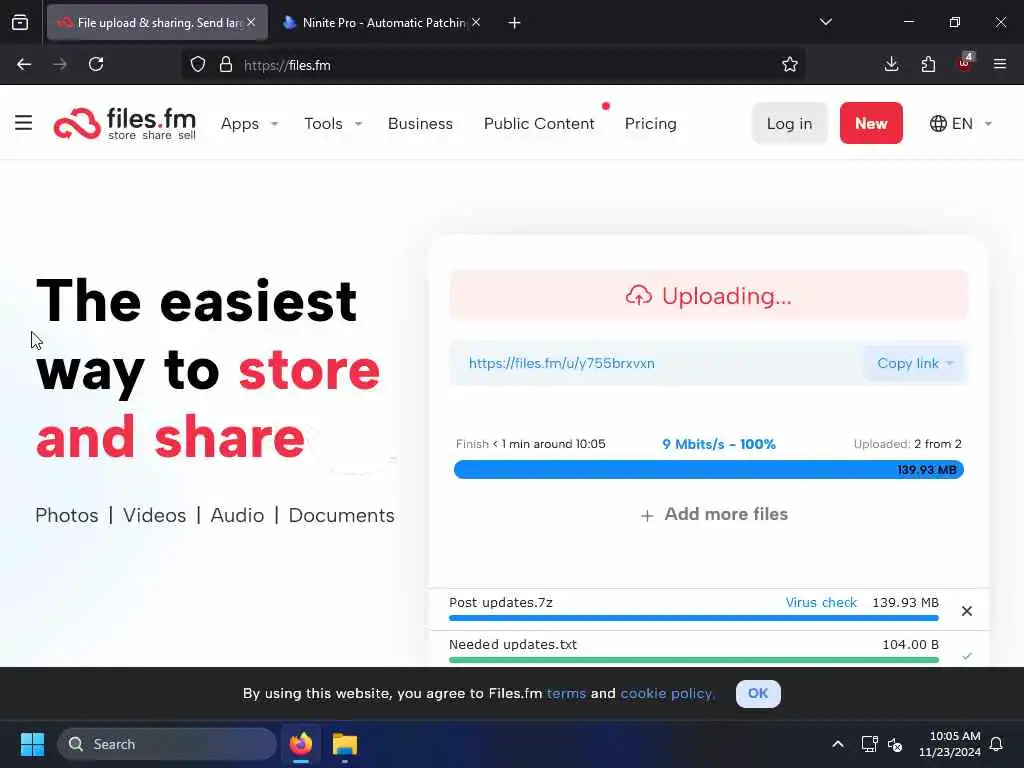Expand the Tools dropdown menu
This screenshot has width=1024, height=768.
332,123
